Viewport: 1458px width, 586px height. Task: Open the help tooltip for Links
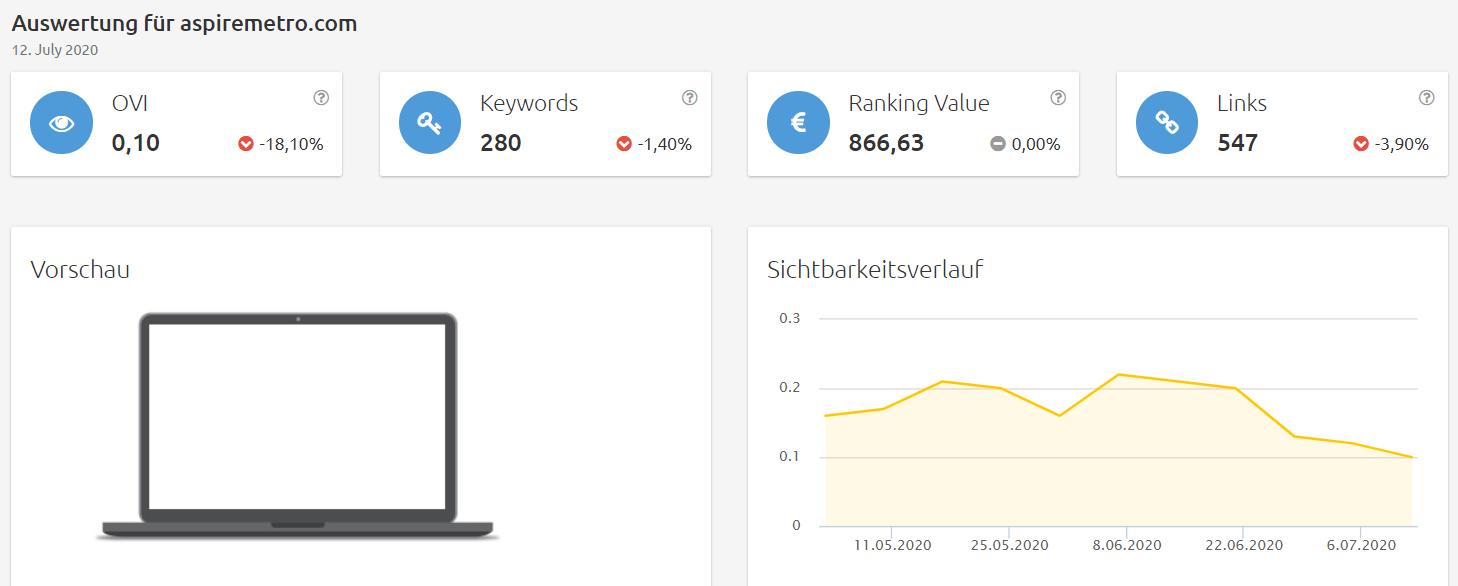point(1427,98)
